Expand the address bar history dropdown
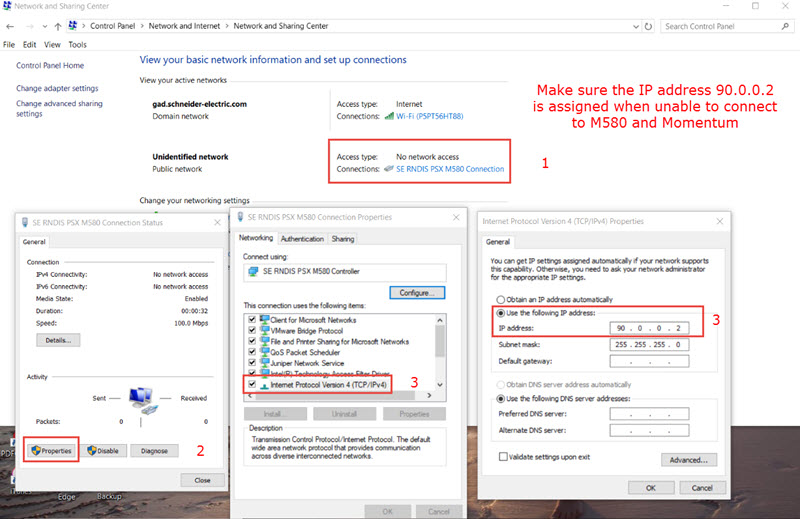 click(636, 27)
